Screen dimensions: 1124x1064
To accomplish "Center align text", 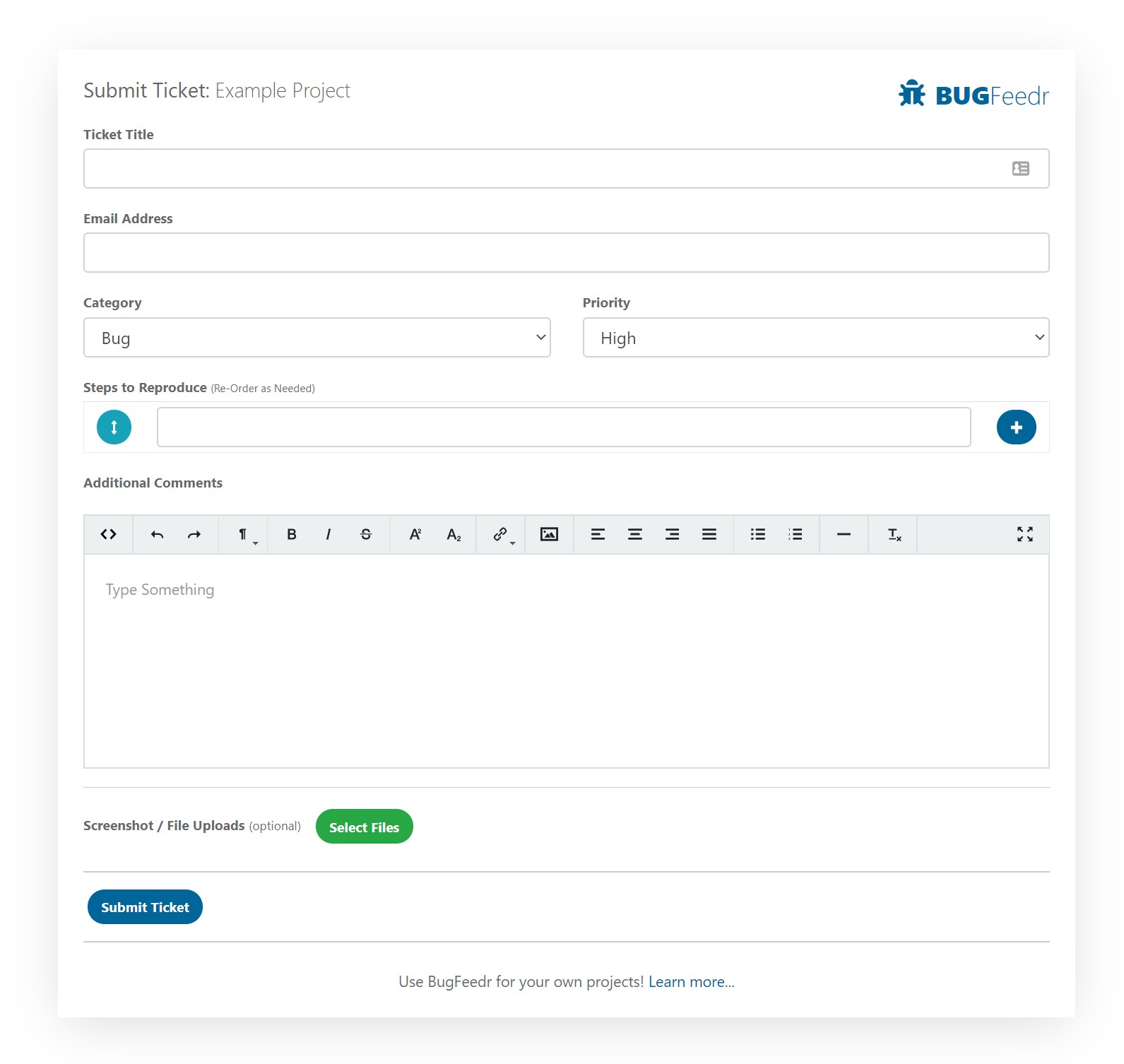I will click(x=635, y=534).
